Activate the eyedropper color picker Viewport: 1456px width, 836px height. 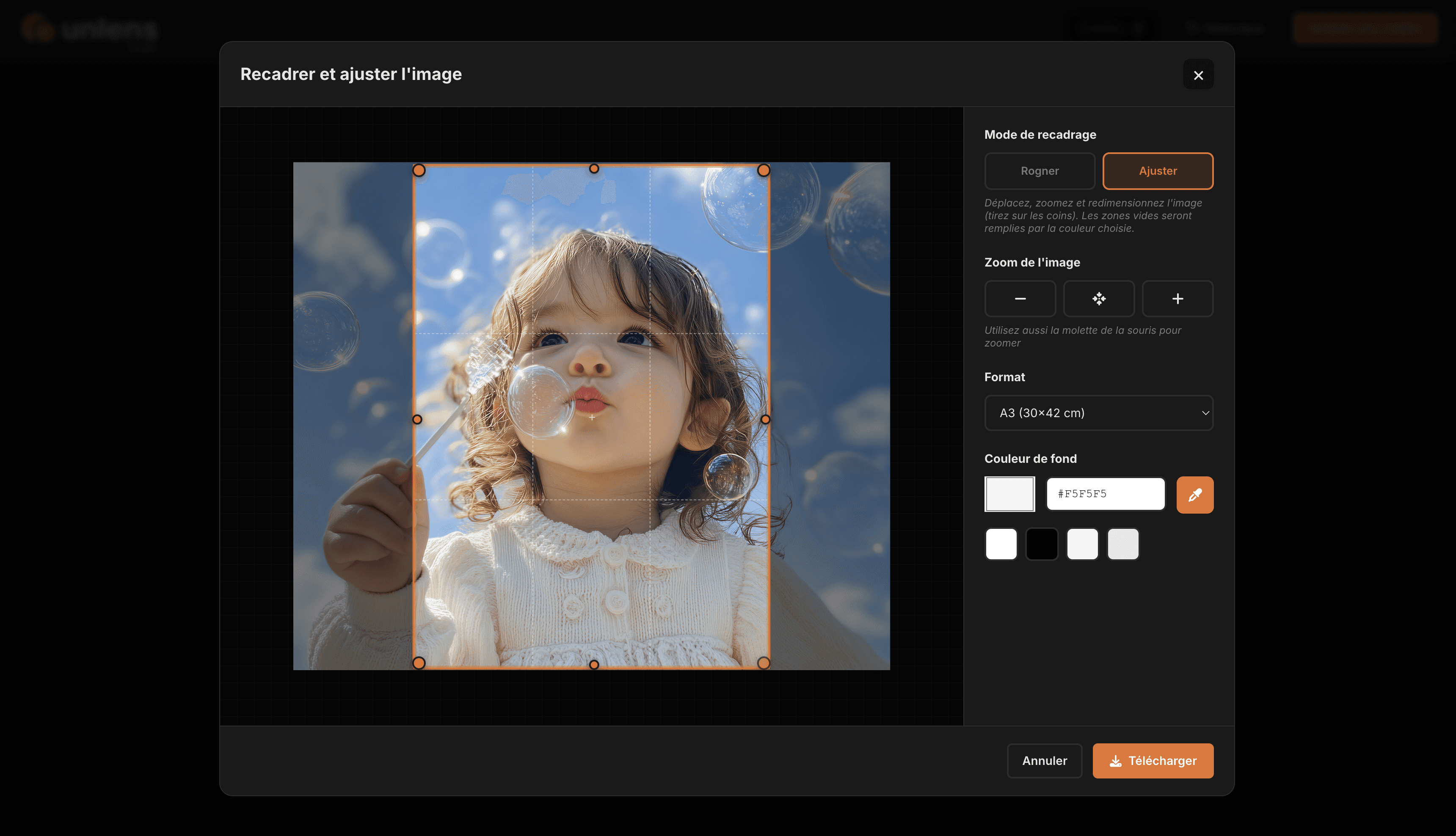[x=1195, y=494]
